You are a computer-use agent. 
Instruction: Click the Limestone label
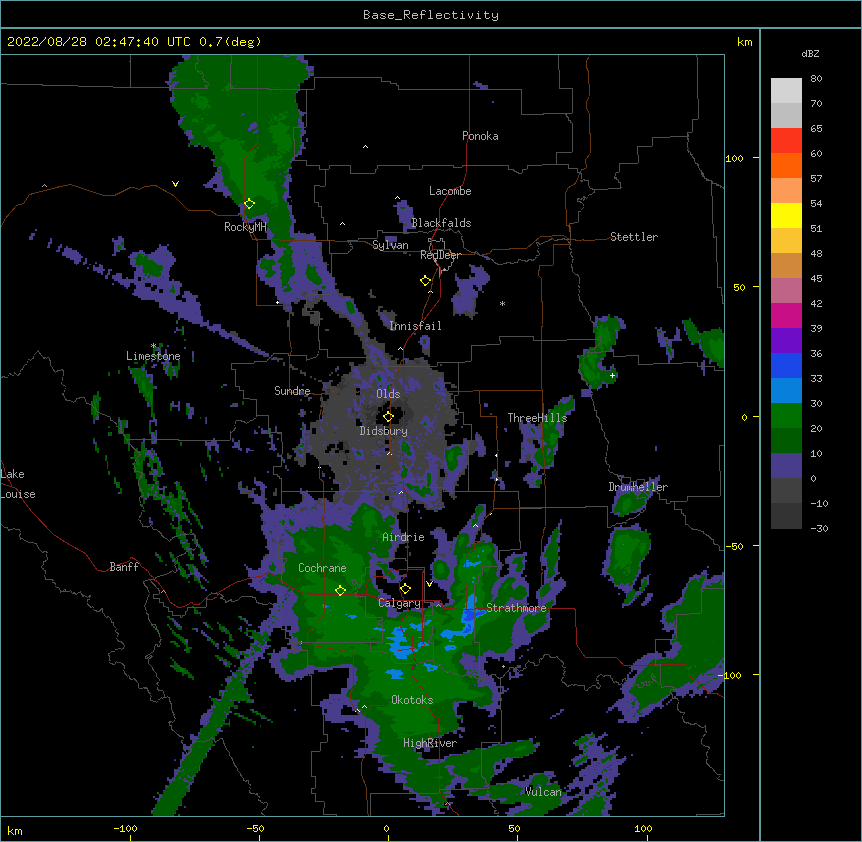153,356
